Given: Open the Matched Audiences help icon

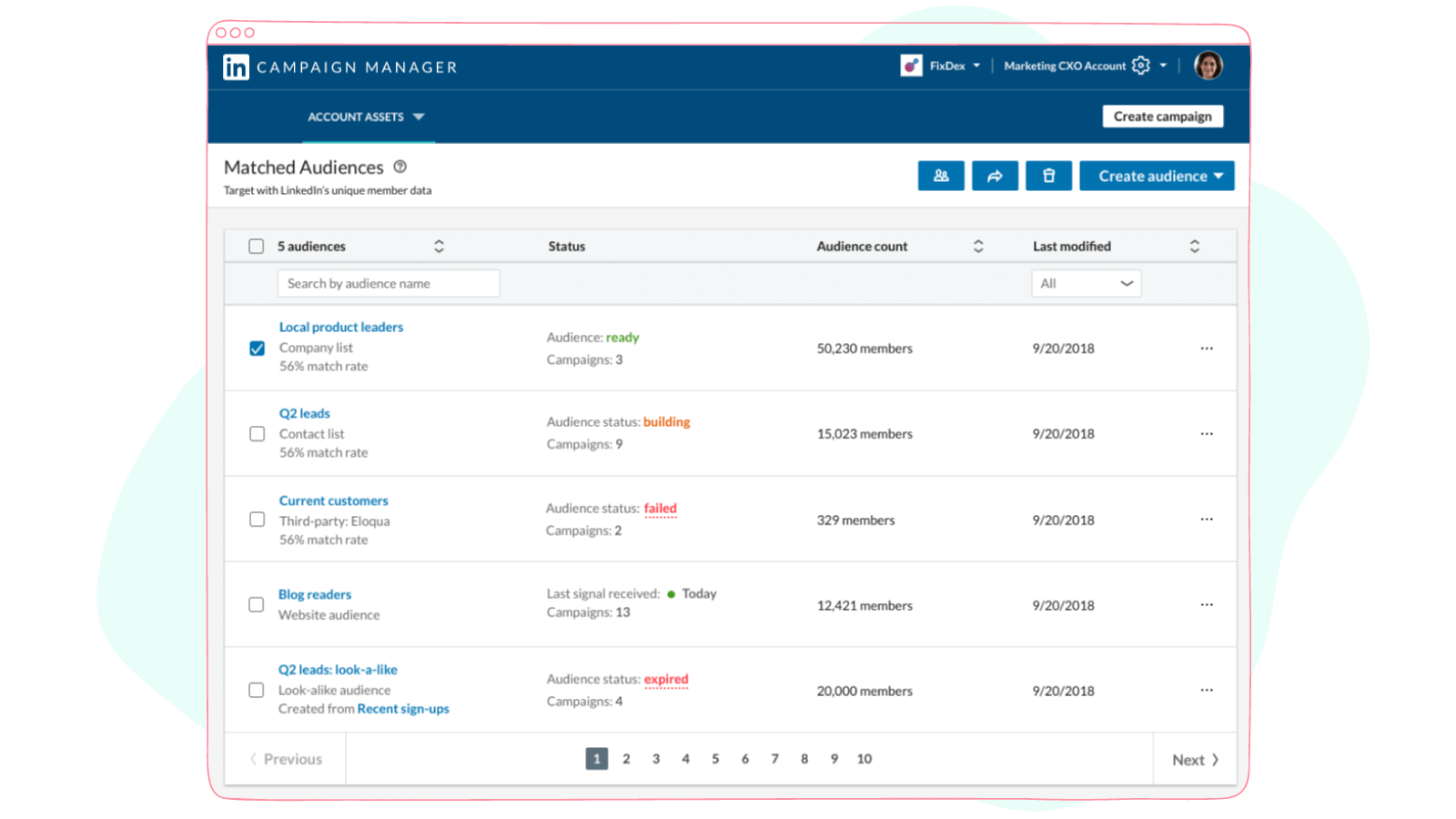Looking at the screenshot, I should pyautogui.click(x=400, y=167).
